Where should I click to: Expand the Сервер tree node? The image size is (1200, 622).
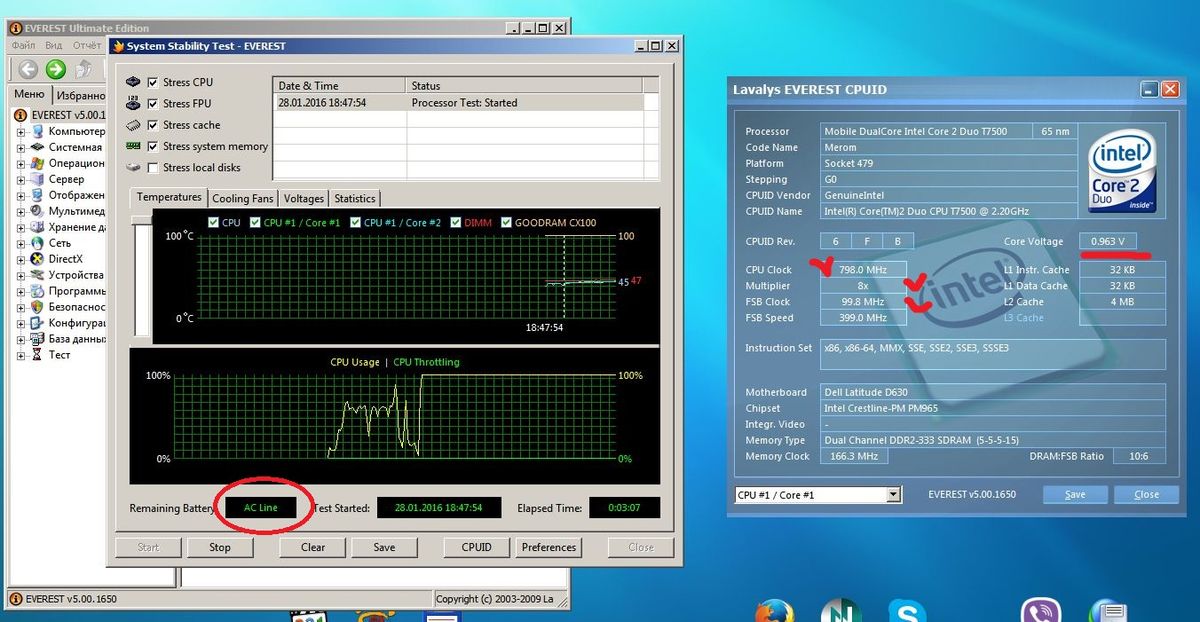(22, 179)
